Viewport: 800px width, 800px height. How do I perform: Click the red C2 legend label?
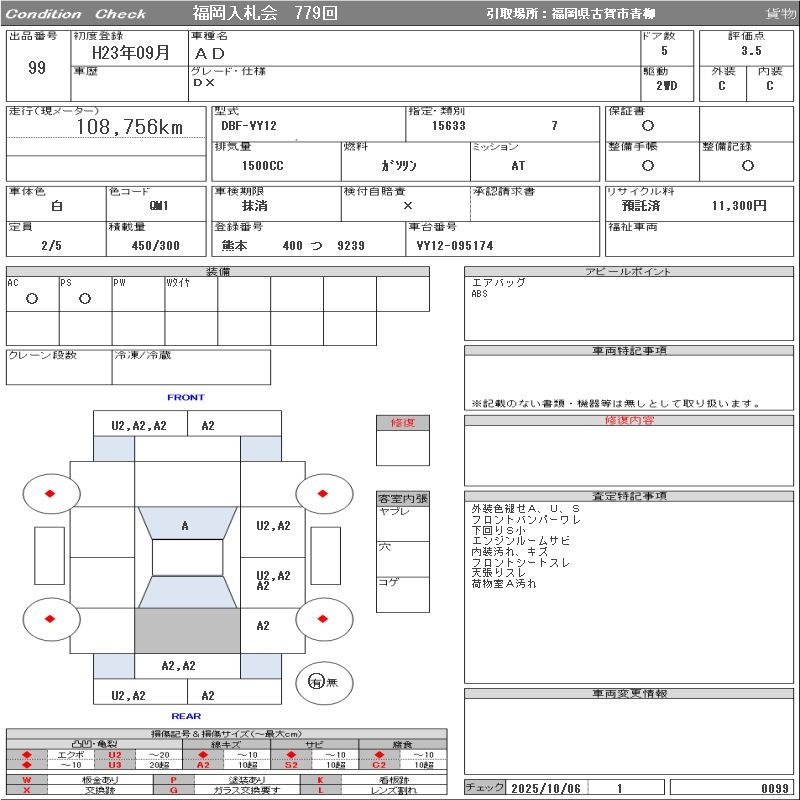379,765
